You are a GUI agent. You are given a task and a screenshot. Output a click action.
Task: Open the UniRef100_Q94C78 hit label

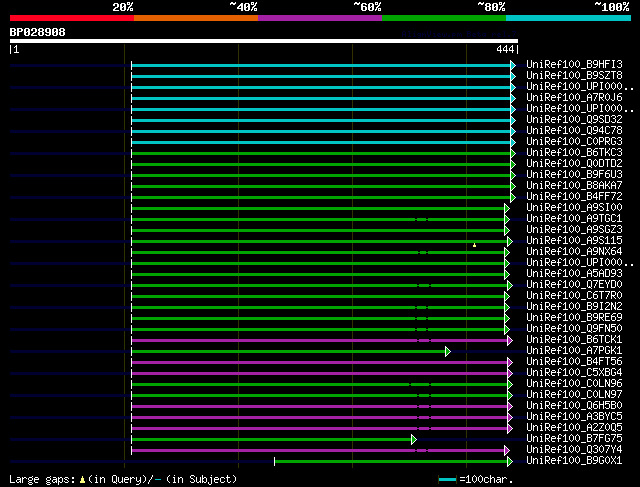[x=574, y=131]
